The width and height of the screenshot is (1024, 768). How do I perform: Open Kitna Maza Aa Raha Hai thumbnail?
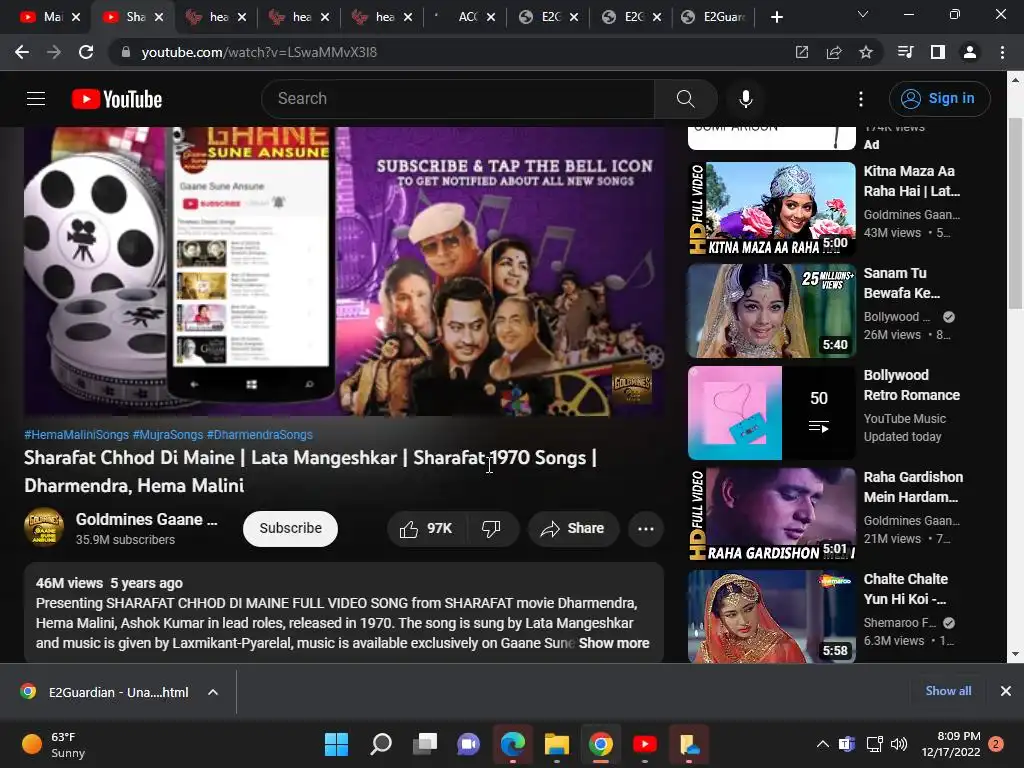click(x=771, y=208)
